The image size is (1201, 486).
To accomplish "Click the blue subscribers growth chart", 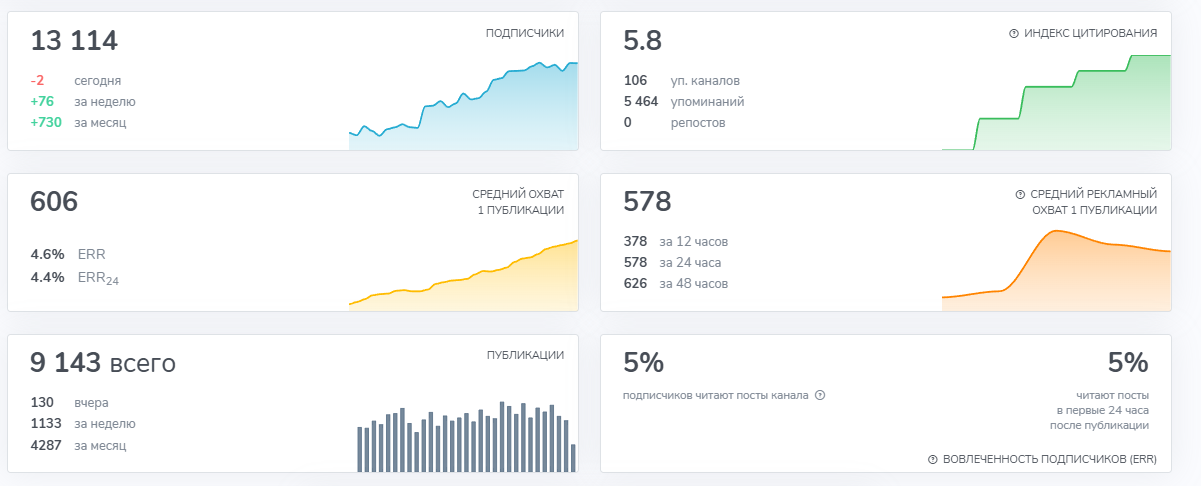I will click(463, 110).
